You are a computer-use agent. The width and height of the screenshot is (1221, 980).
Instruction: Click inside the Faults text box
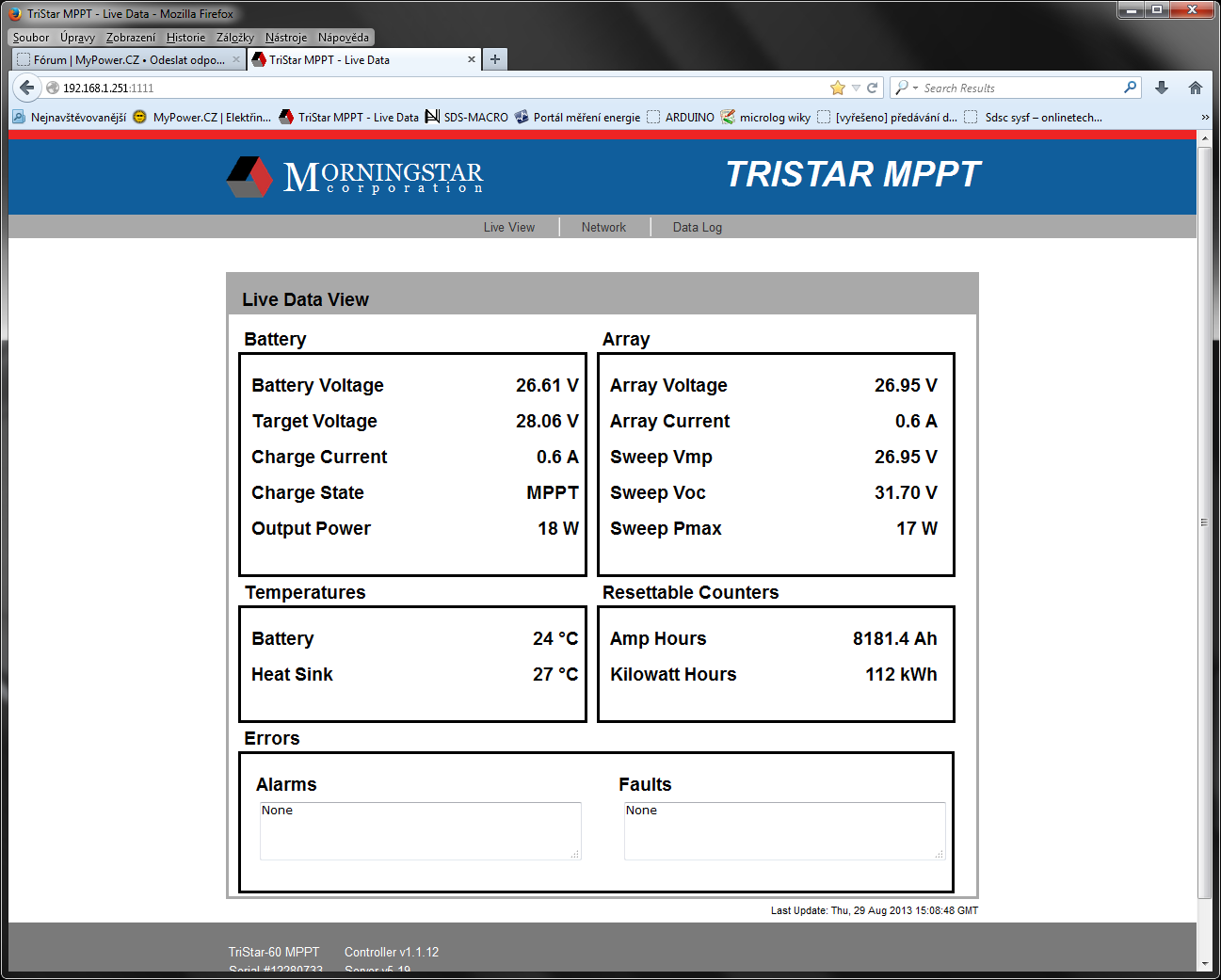click(x=785, y=830)
